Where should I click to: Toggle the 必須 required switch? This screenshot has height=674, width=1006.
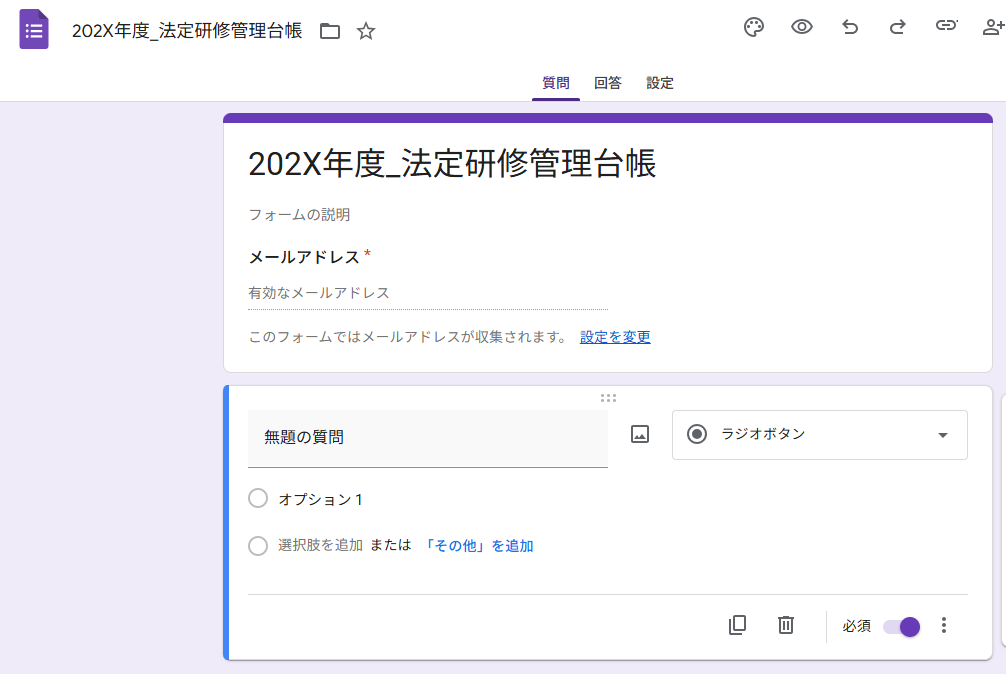click(901, 626)
